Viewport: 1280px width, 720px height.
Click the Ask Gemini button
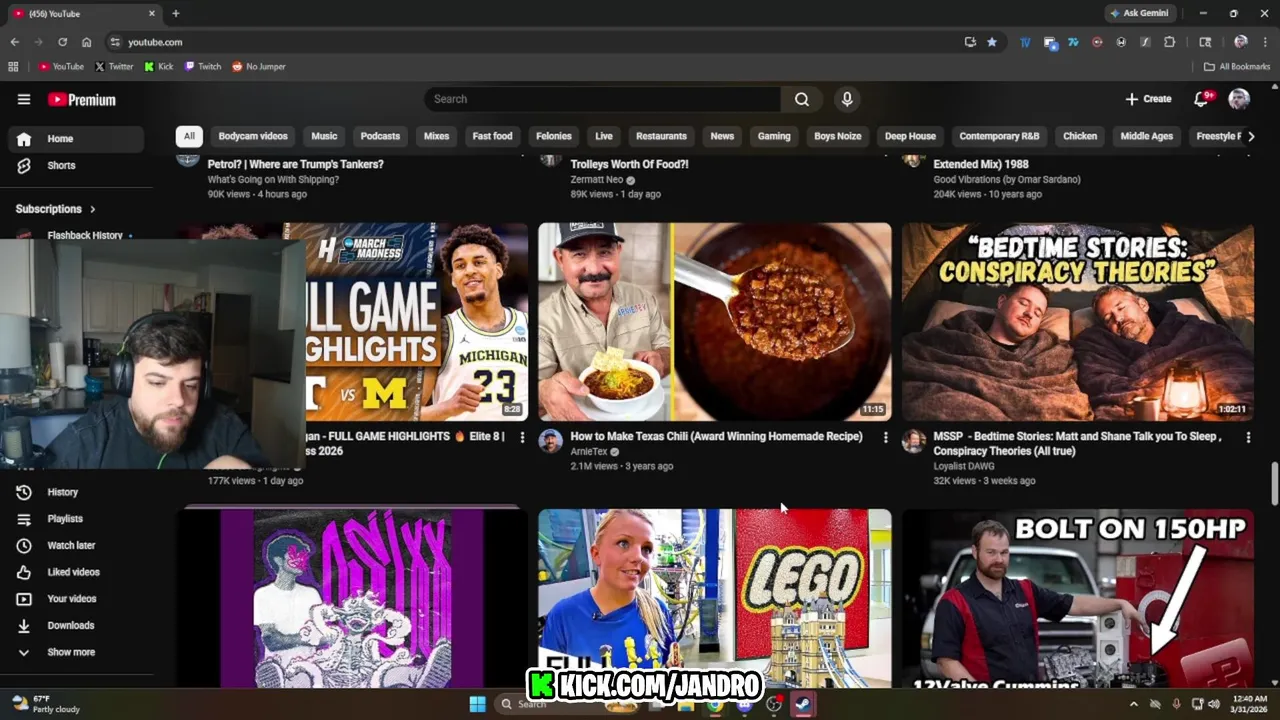pyautogui.click(x=1139, y=13)
